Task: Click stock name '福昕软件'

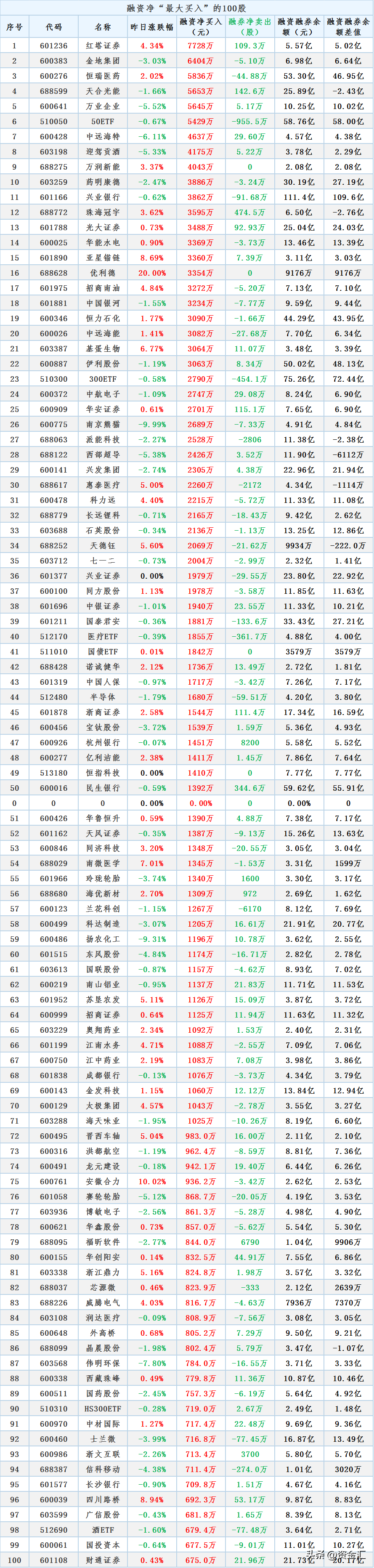Action: tap(103, 1242)
